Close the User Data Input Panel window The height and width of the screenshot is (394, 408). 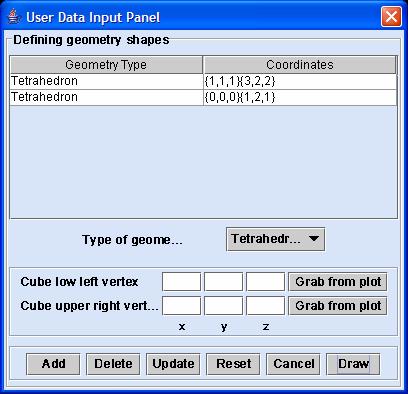coord(391,16)
